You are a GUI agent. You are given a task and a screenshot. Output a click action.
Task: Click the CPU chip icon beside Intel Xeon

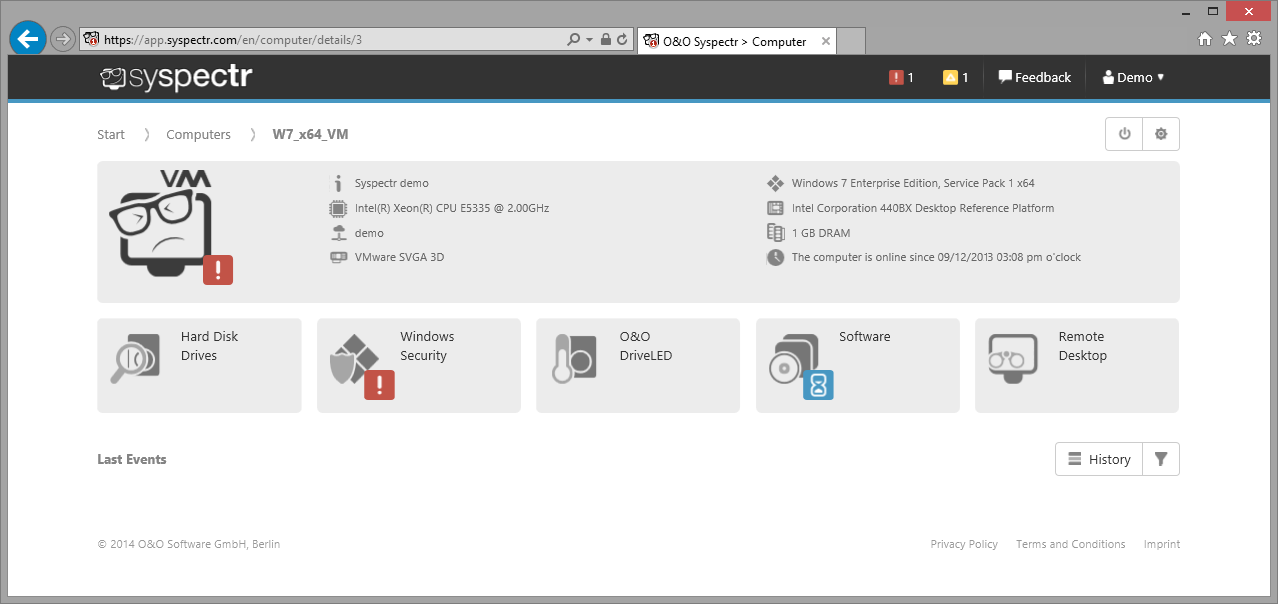tap(338, 208)
